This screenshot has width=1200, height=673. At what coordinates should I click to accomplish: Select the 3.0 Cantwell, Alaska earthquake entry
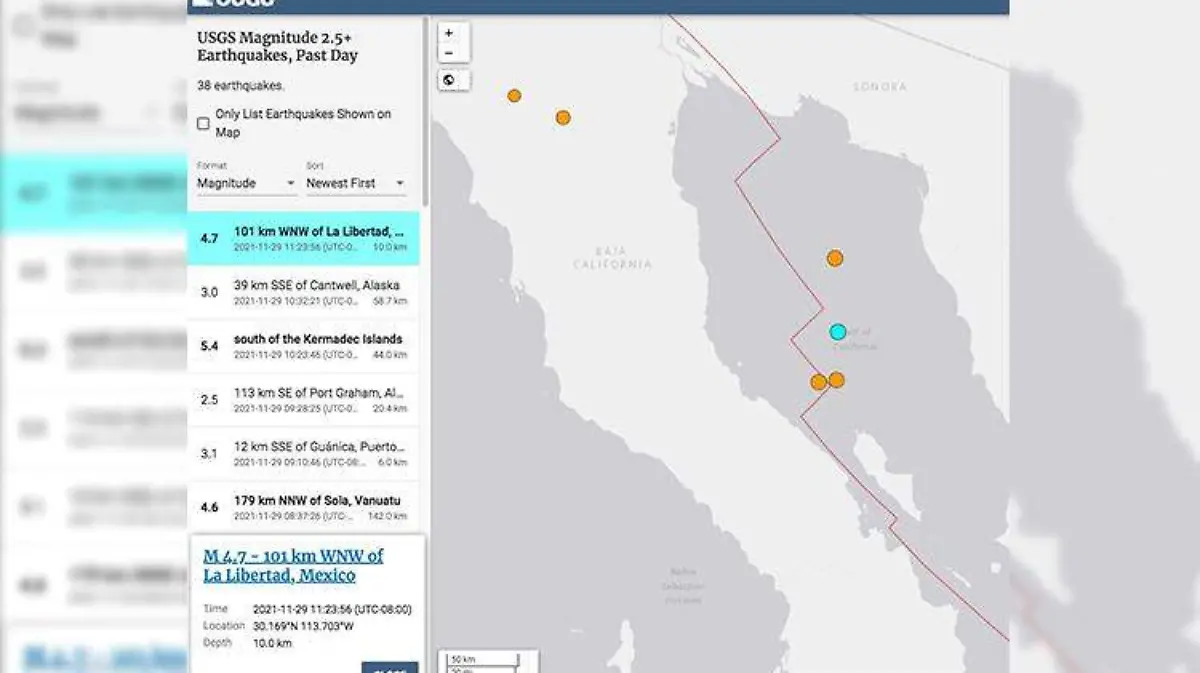(304, 292)
